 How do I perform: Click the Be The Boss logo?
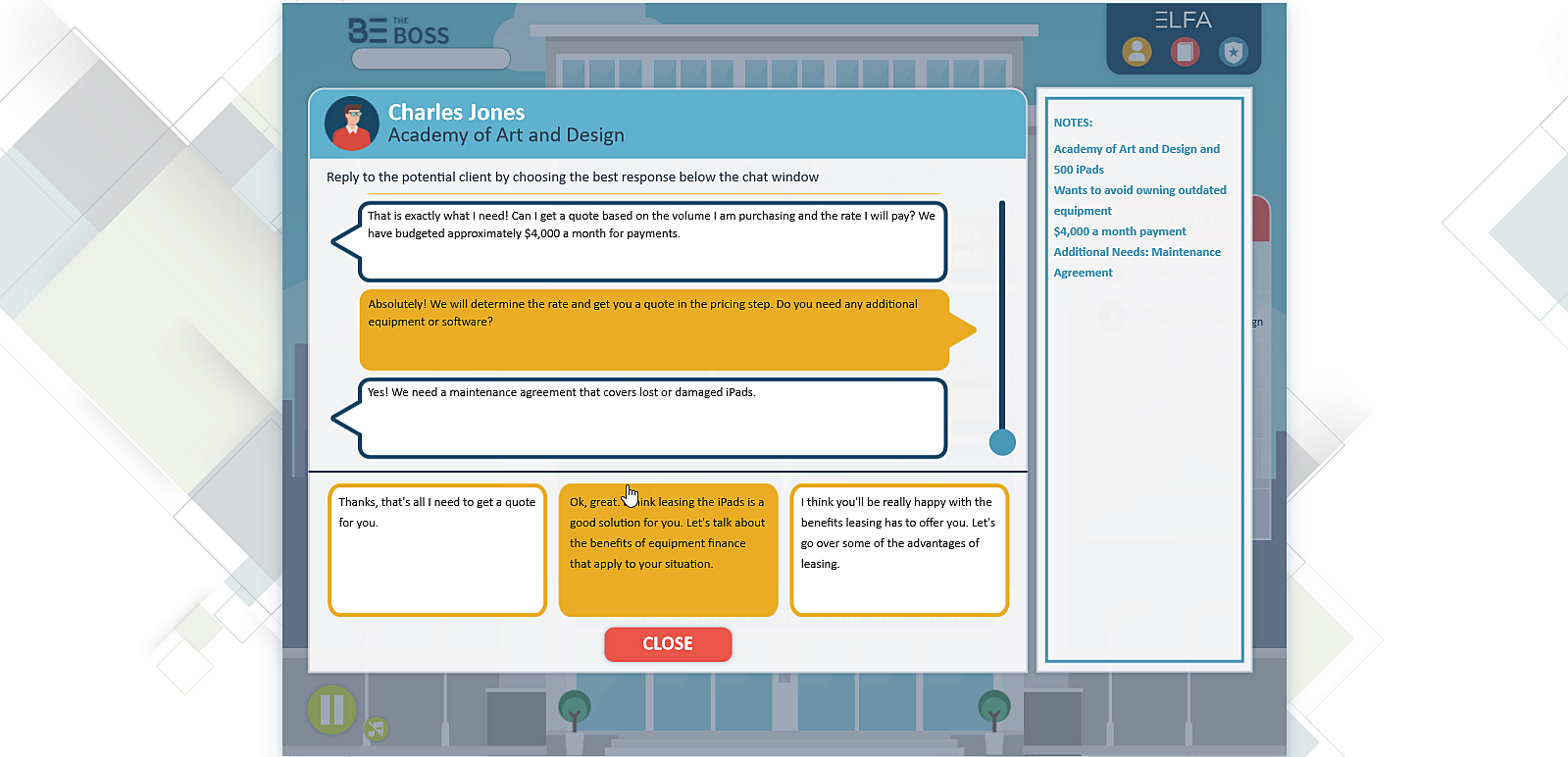click(x=399, y=32)
